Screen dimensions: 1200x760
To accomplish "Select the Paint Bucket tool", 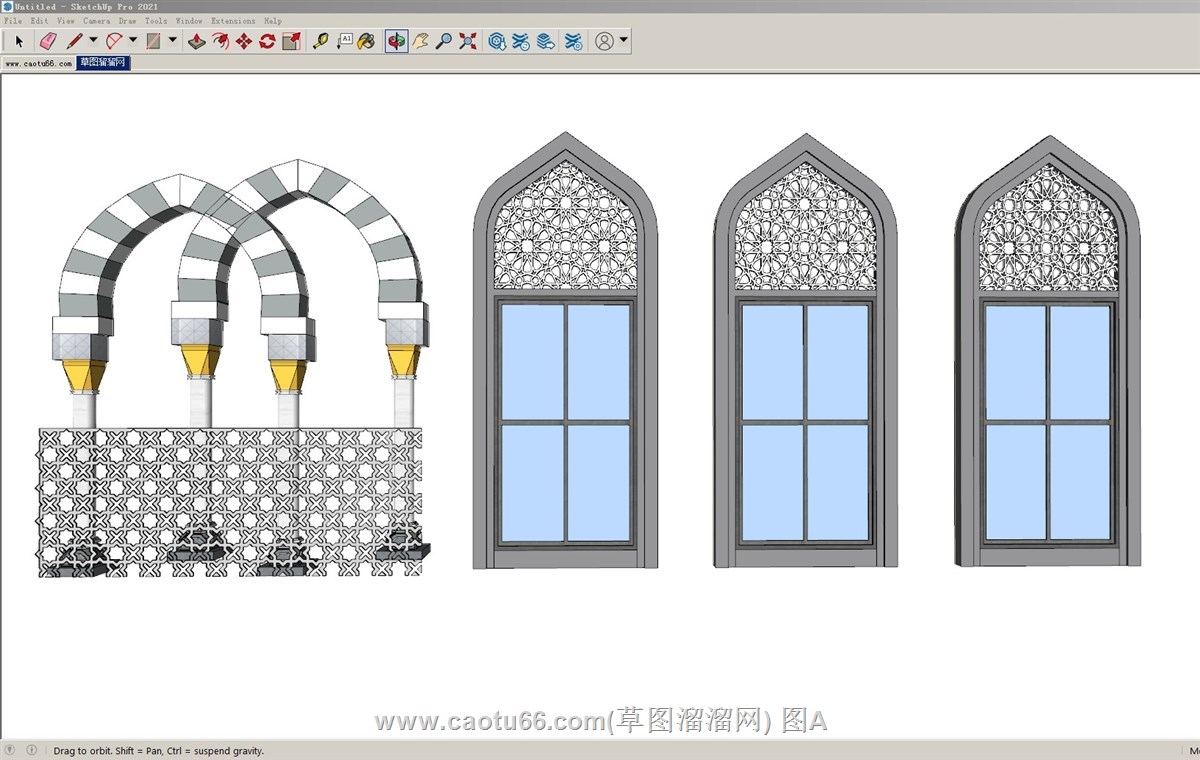I will (x=367, y=41).
